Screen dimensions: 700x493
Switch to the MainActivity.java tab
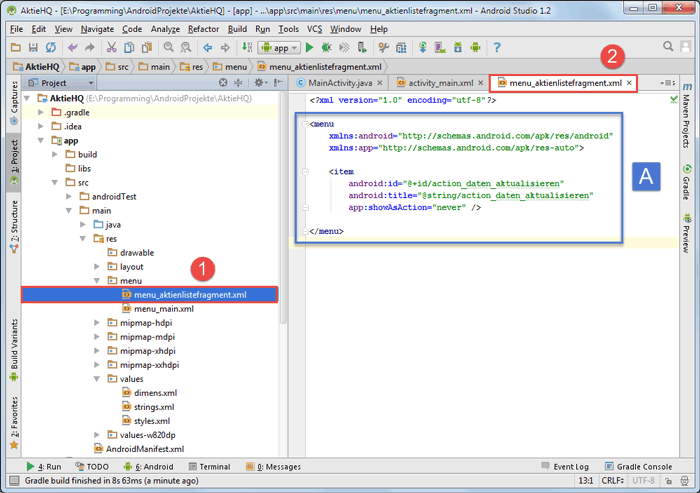340,83
